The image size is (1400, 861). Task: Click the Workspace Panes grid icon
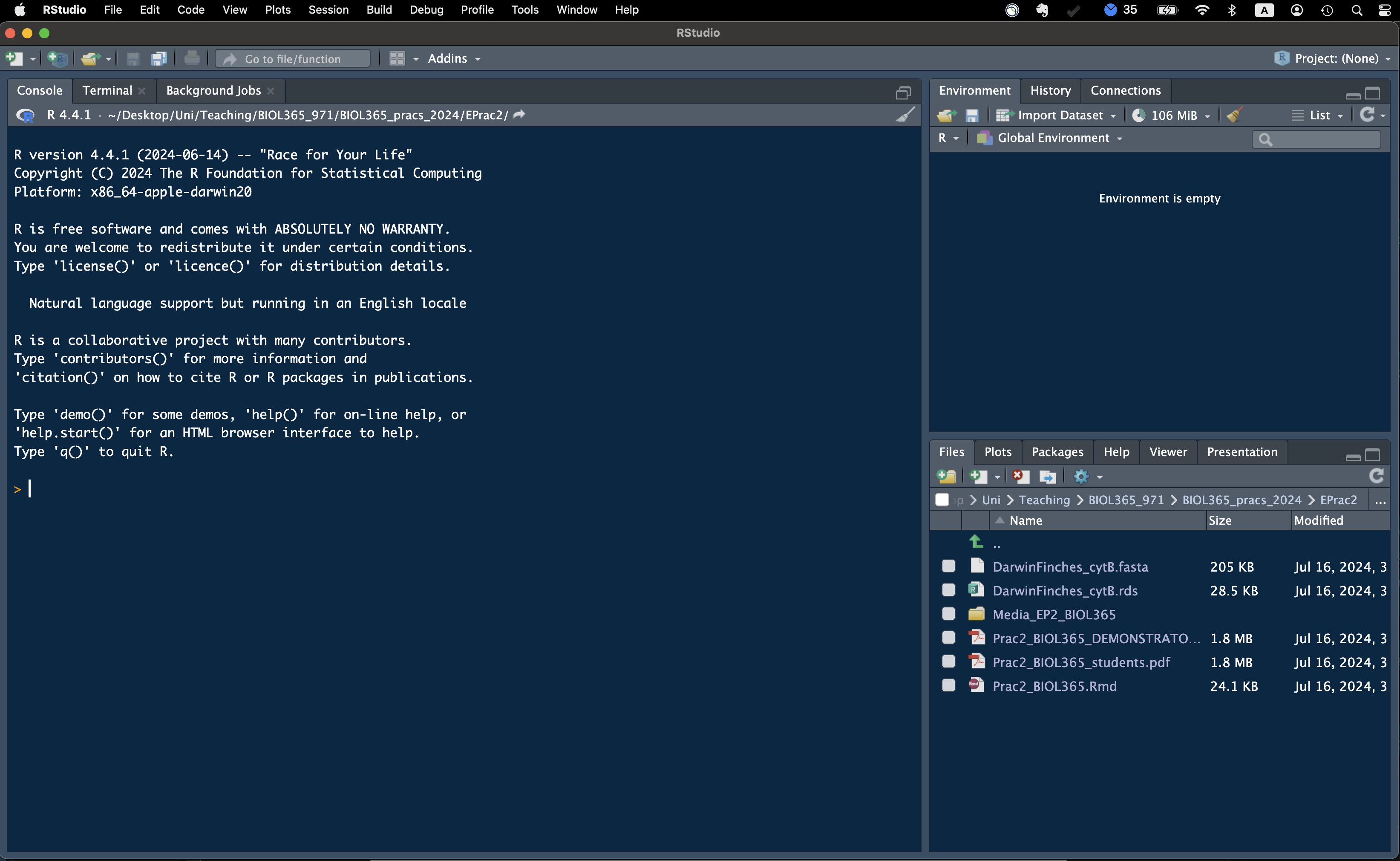[397, 59]
